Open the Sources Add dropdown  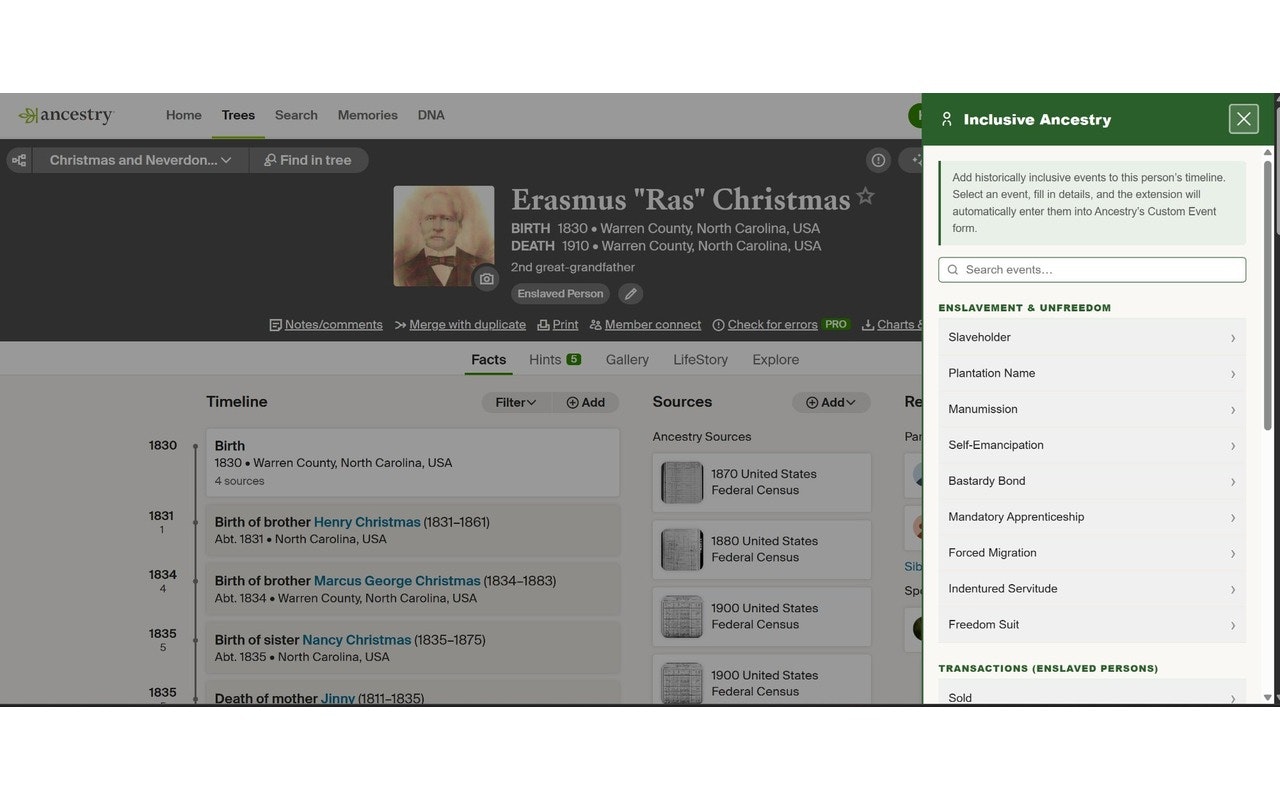click(x=831, y=402)
